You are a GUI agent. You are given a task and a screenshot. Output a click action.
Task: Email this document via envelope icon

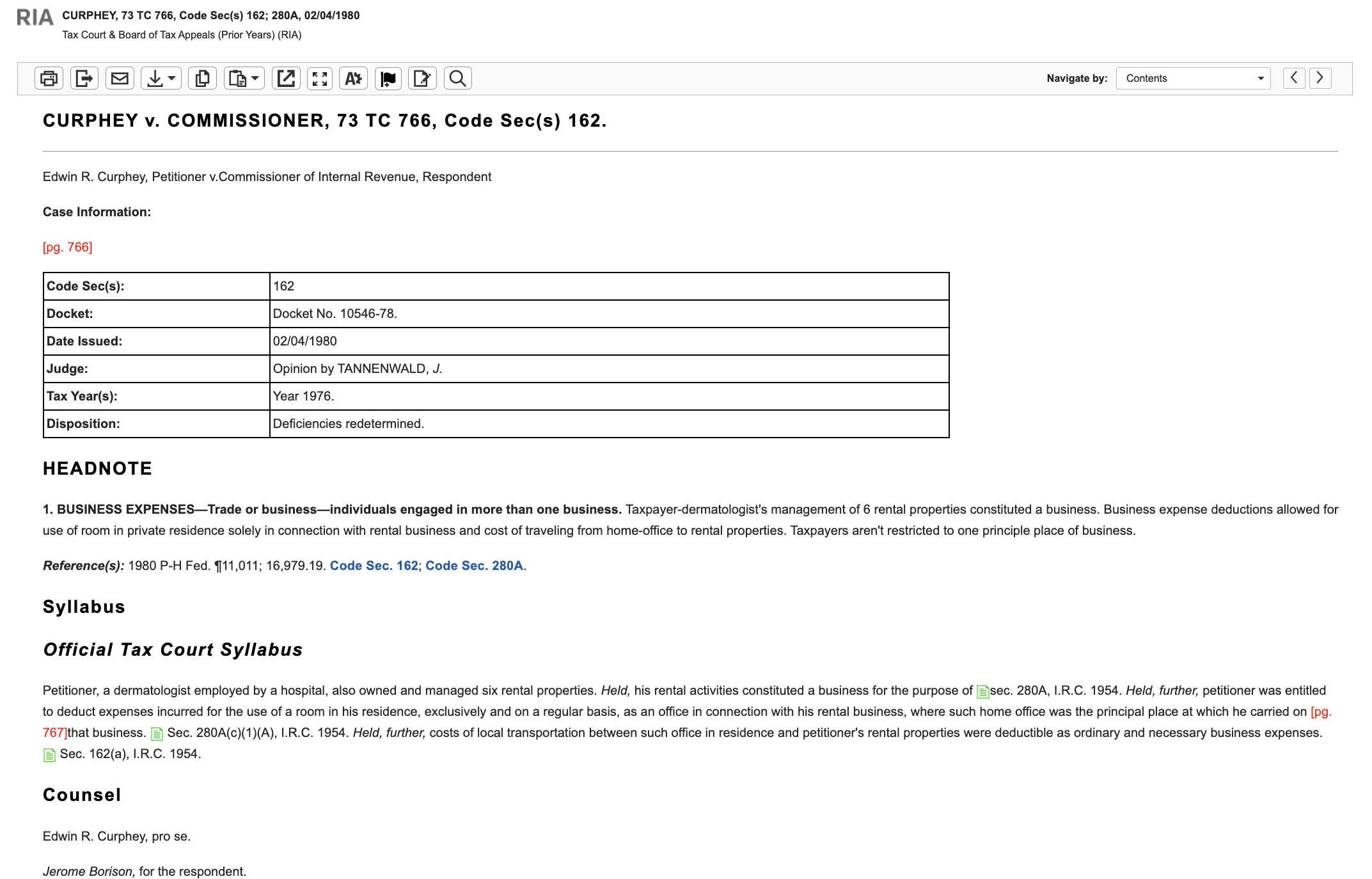coord(120,78)
